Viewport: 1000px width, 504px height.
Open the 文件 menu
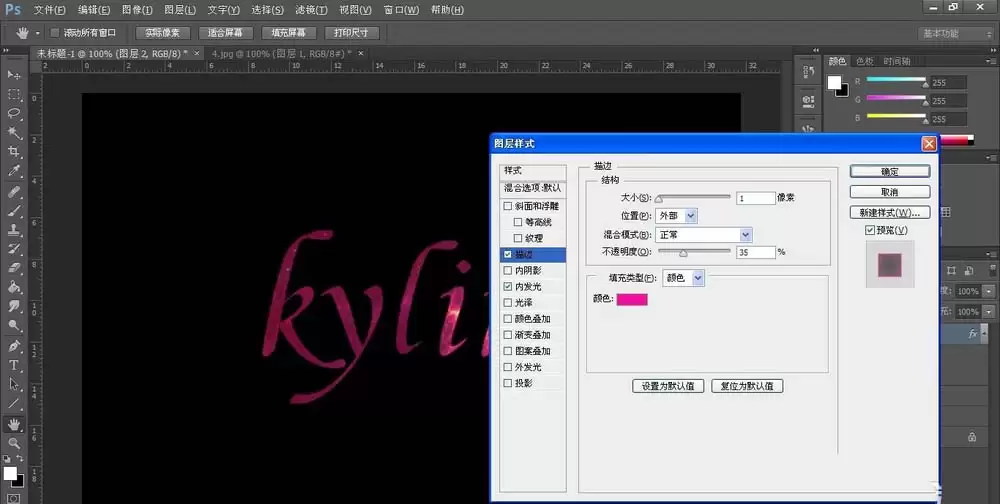(50, 10)
